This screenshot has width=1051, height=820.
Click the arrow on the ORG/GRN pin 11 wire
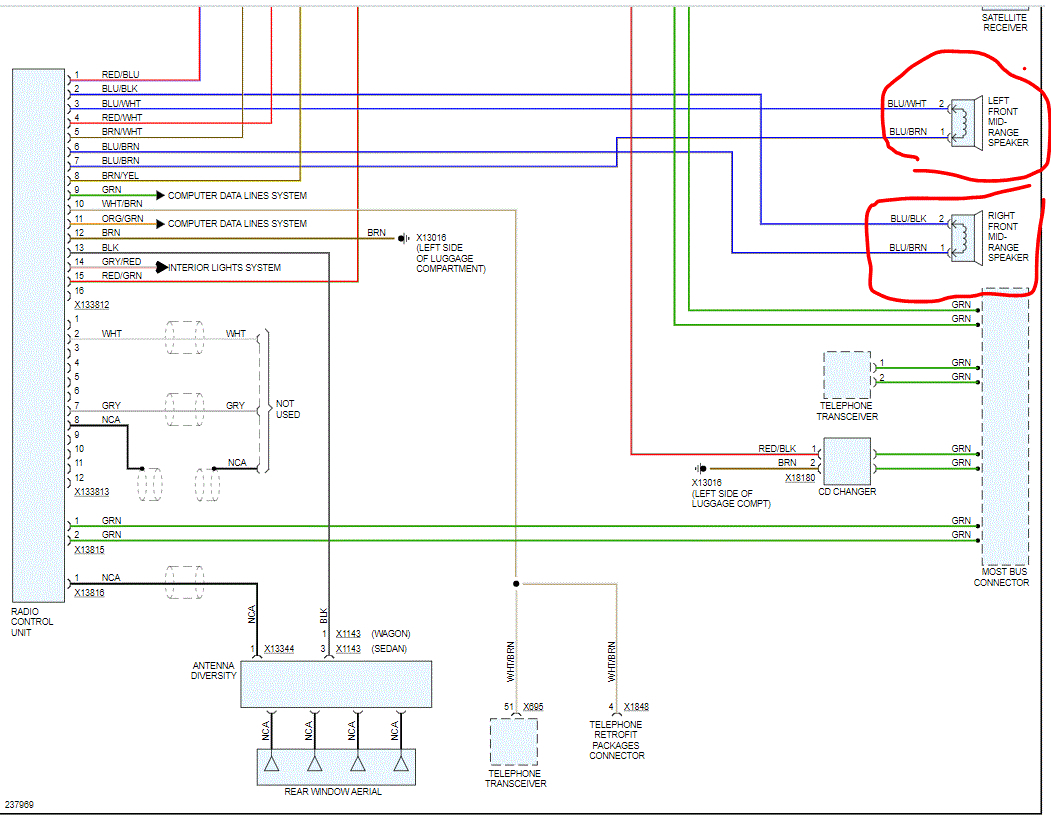(x=160, y=224)
